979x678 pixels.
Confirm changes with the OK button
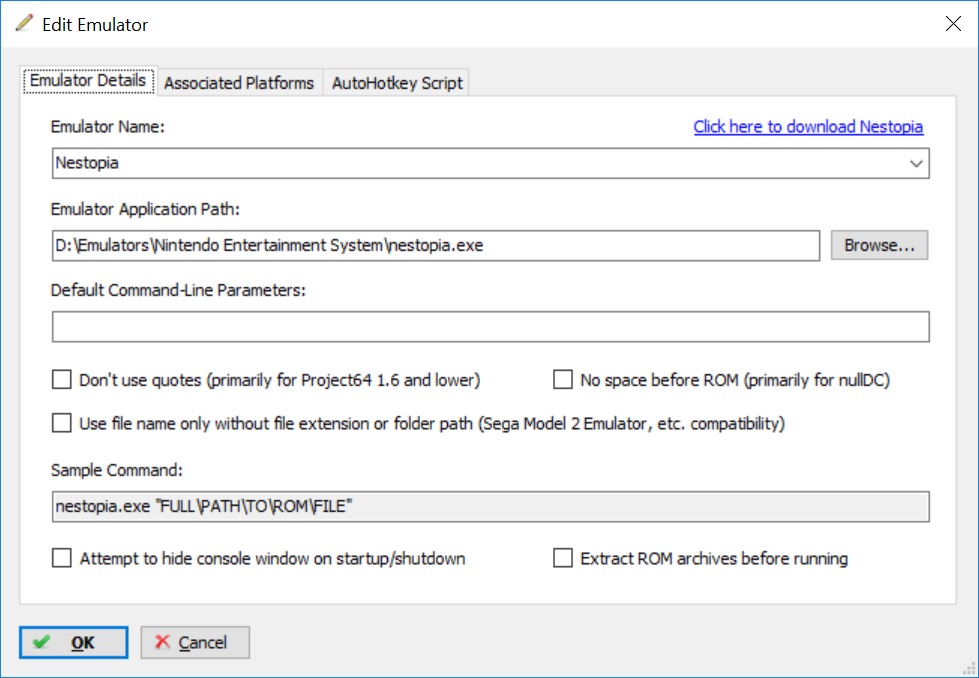[x=74, y=642]
